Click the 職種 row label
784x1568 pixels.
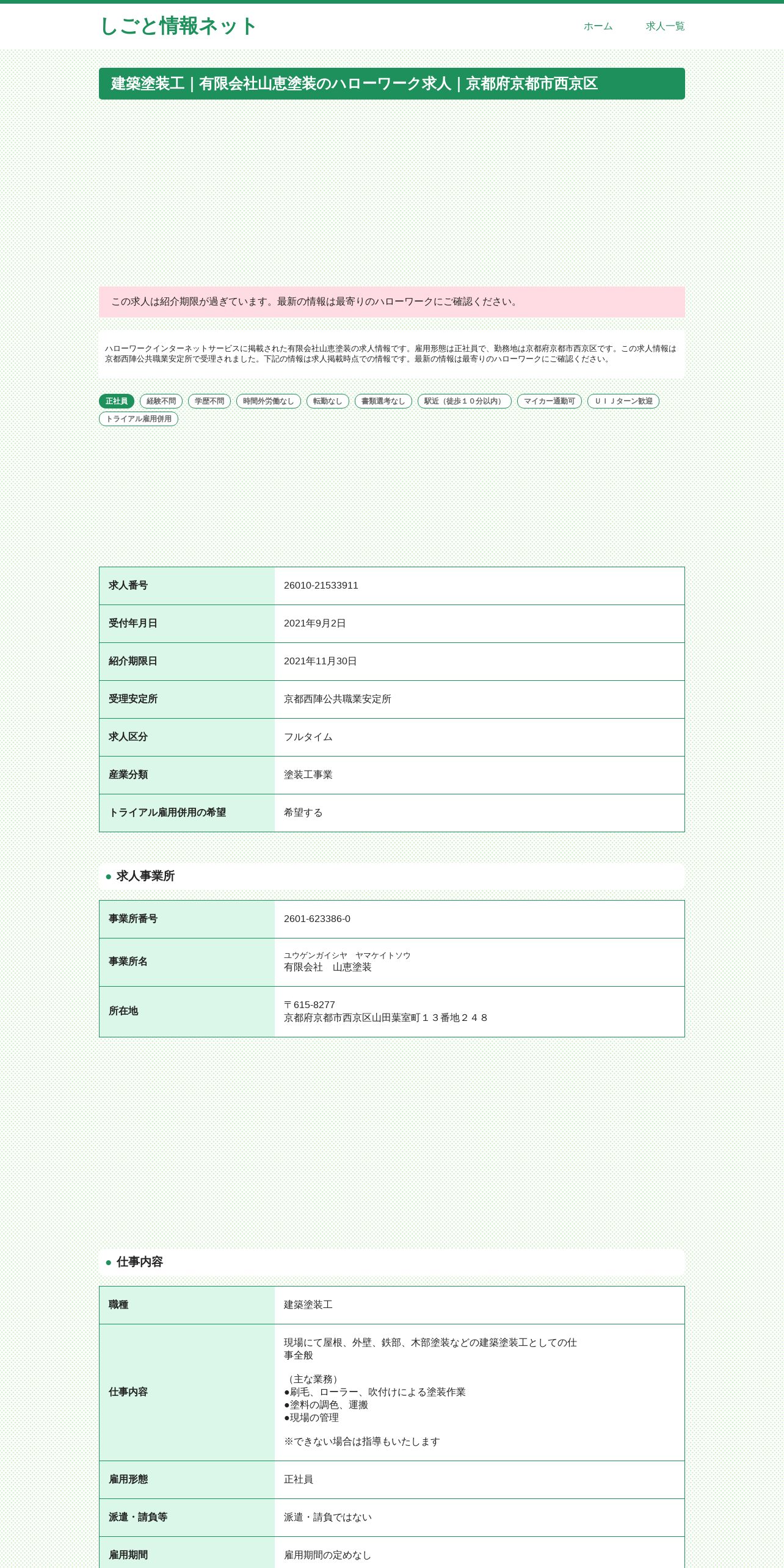click(118, 1305)
